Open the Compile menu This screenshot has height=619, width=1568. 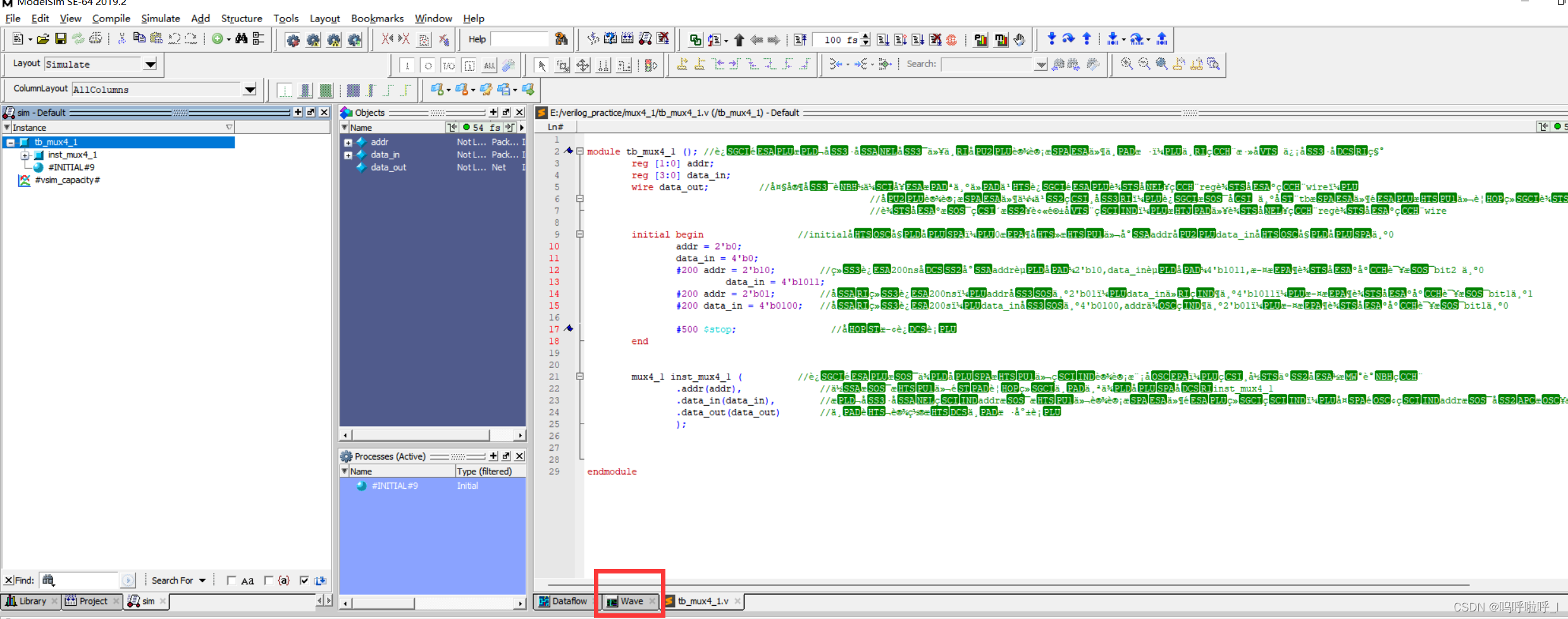[x=111, y=18]
